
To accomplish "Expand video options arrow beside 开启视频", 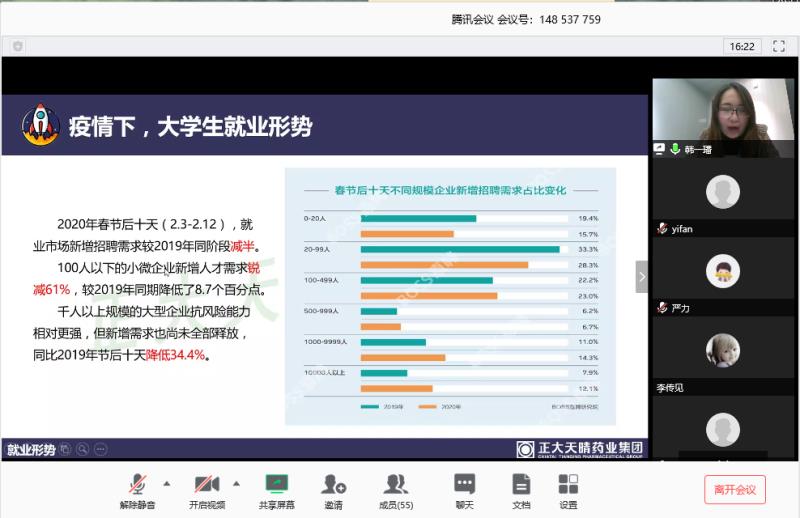I will [x=236, y=483].
